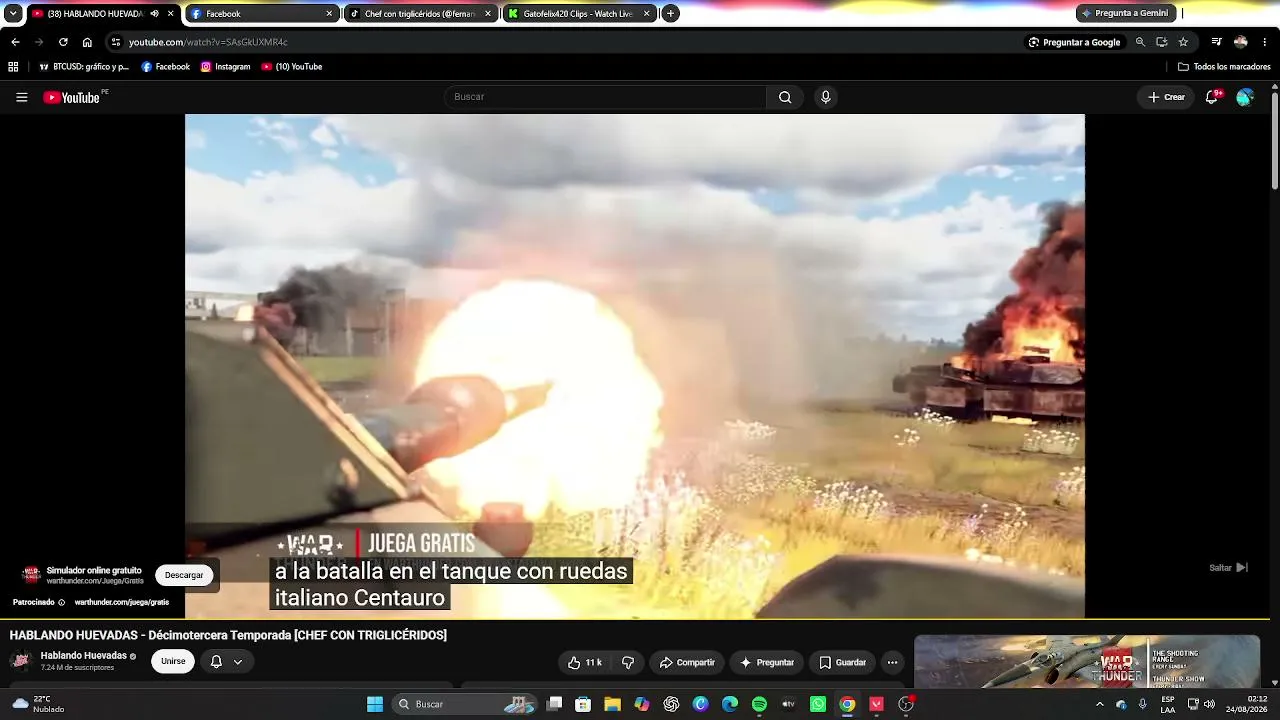Open the YouTube account avatar menu
This screenshot has height=720, width=1280.
coord(1245,97)
